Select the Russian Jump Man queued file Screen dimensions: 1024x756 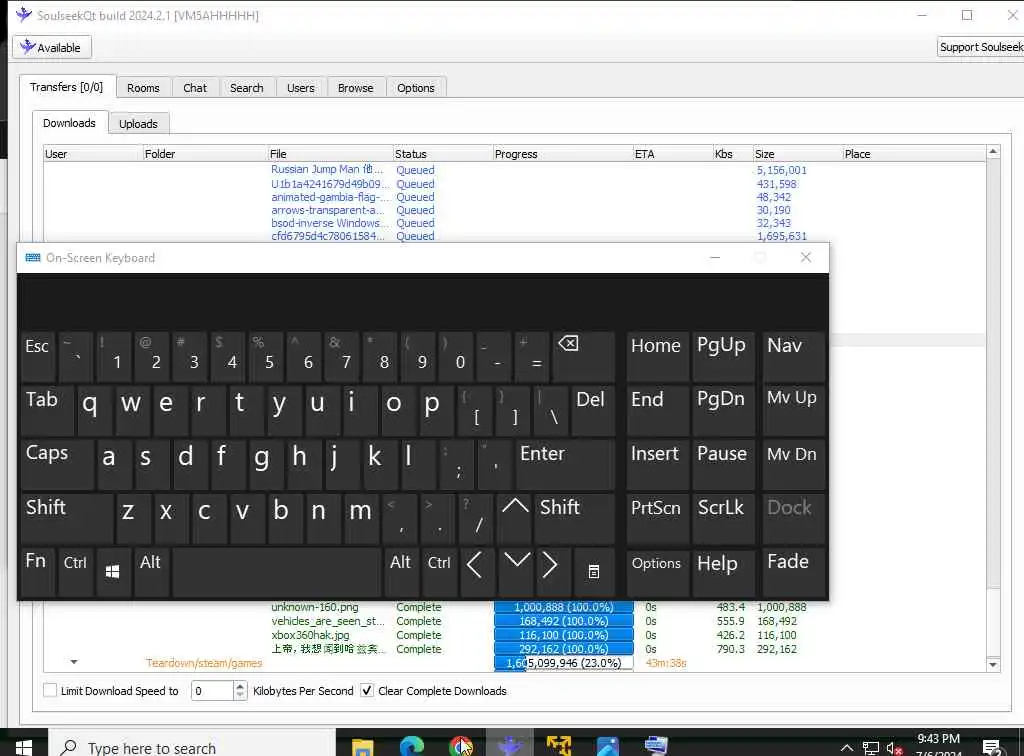pyautogui.click(x=327, y=170)
